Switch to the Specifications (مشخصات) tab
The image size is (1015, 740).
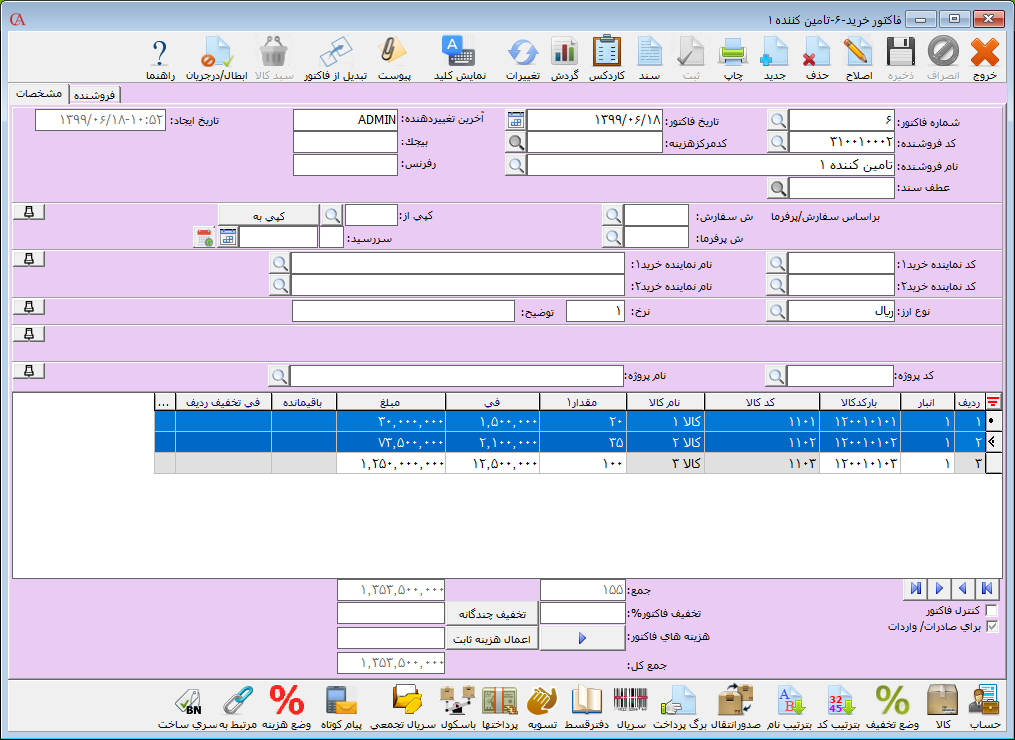click(x=41, y=94)
